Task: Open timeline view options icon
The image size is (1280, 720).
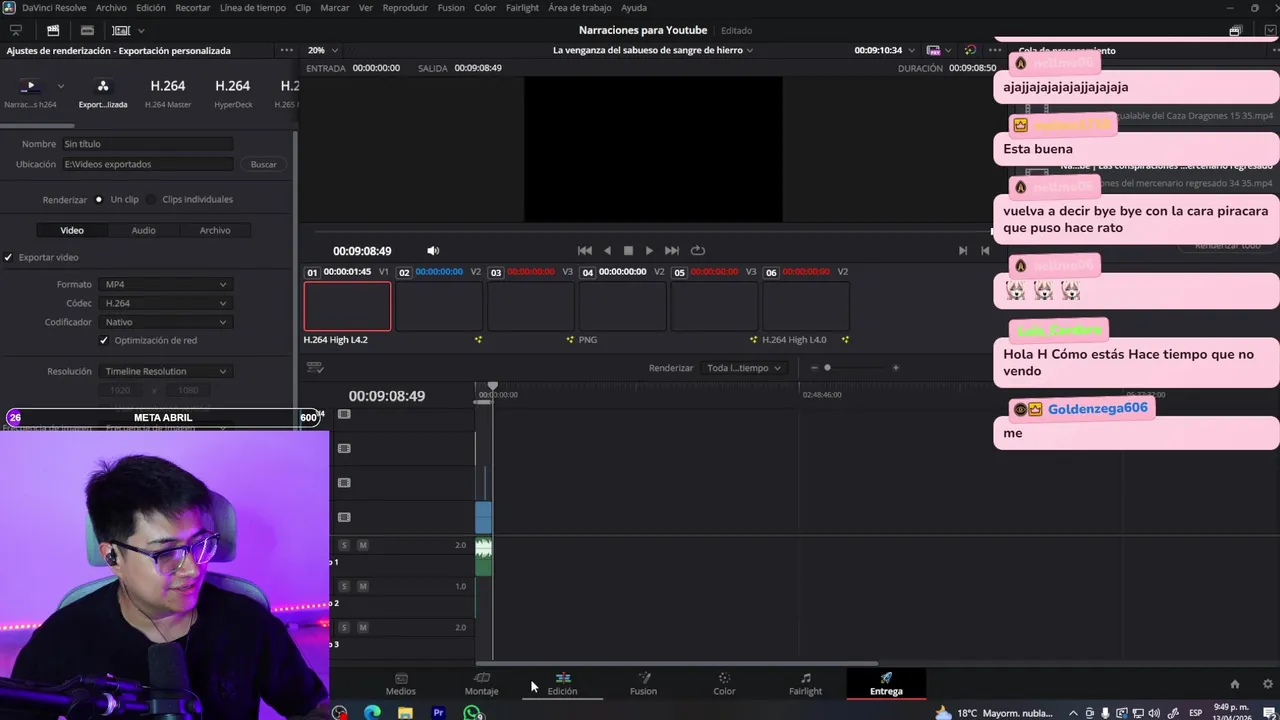Action: pyautogui.click(x=315, y=368)
